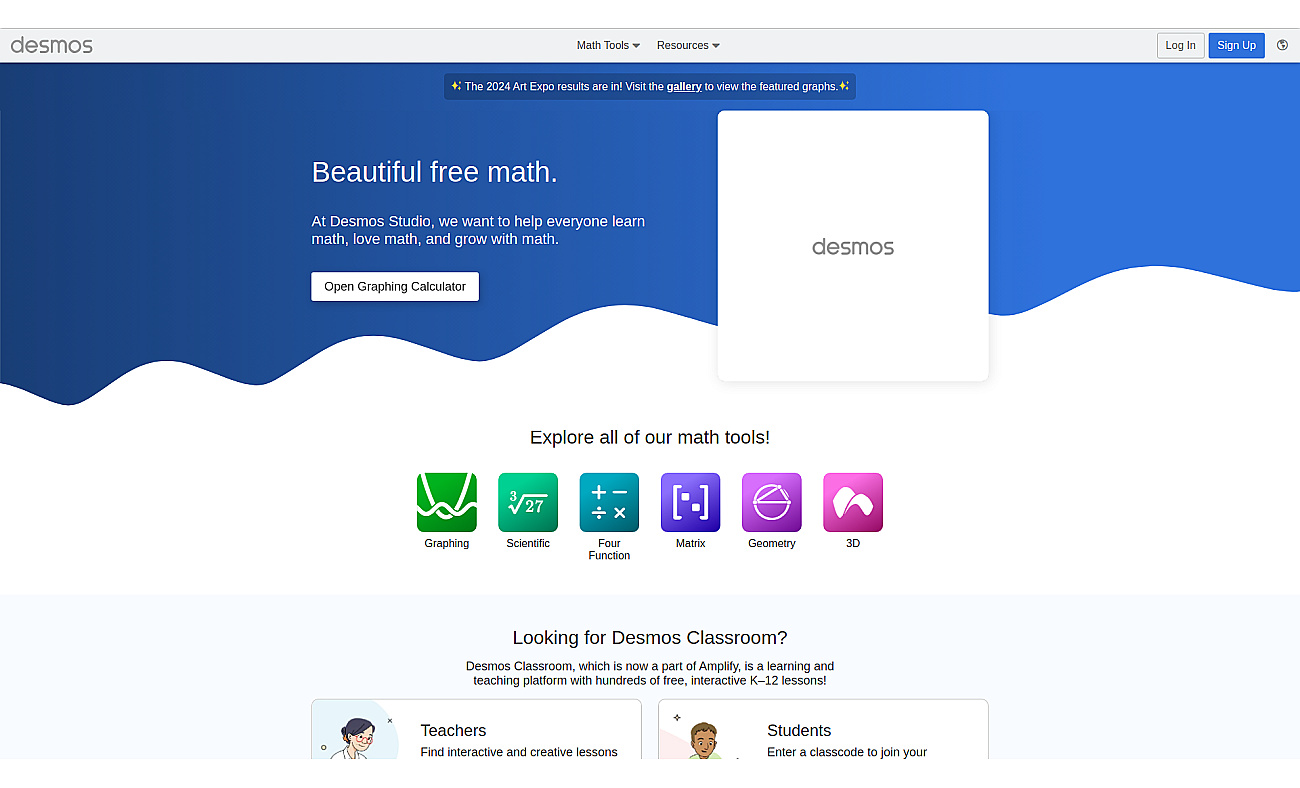
Task: Click "Beautiful free math." heading
Action: point(434,172)
